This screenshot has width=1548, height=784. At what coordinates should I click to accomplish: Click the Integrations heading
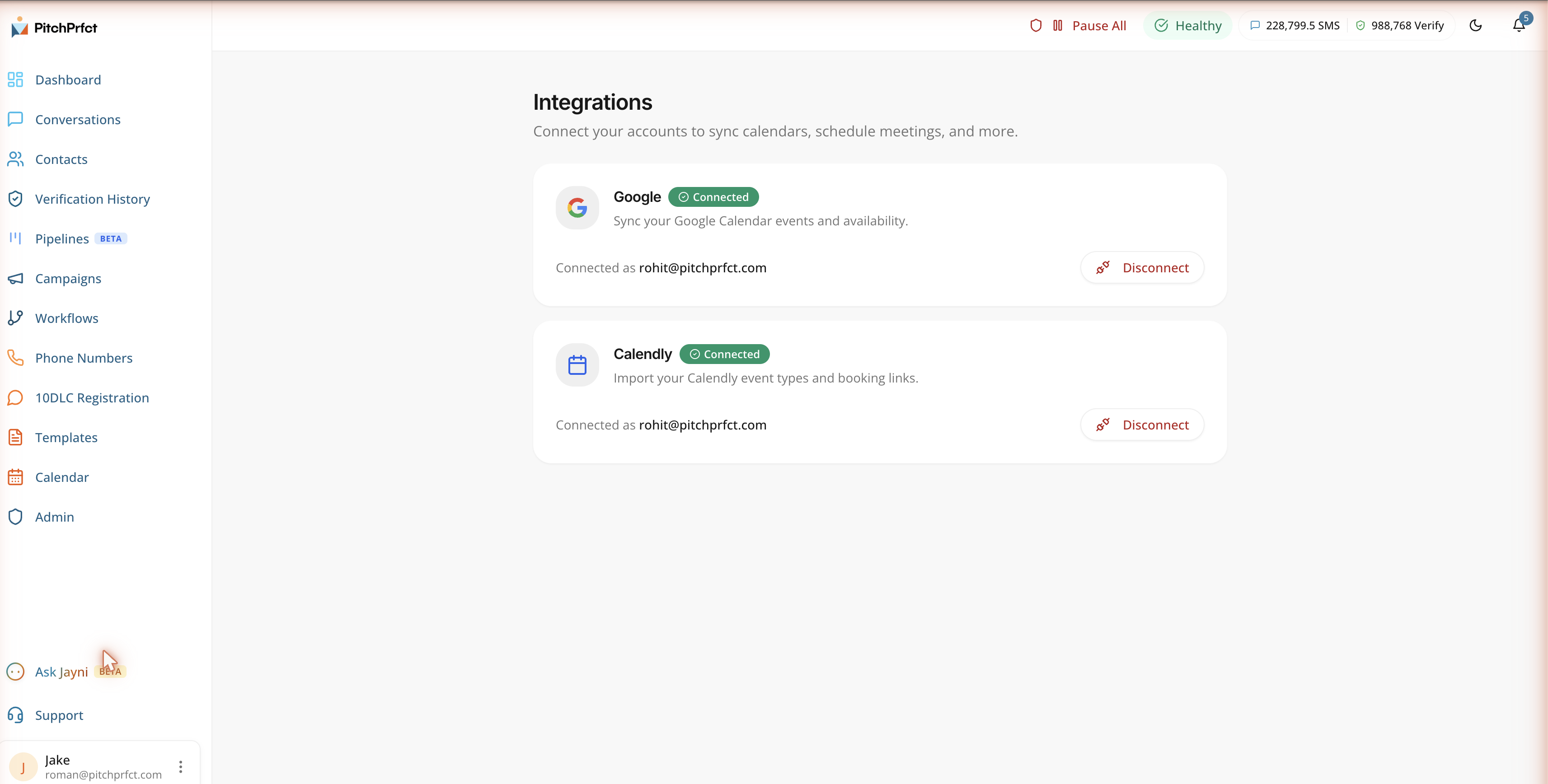pyautogui.click(x=592, y=102)
